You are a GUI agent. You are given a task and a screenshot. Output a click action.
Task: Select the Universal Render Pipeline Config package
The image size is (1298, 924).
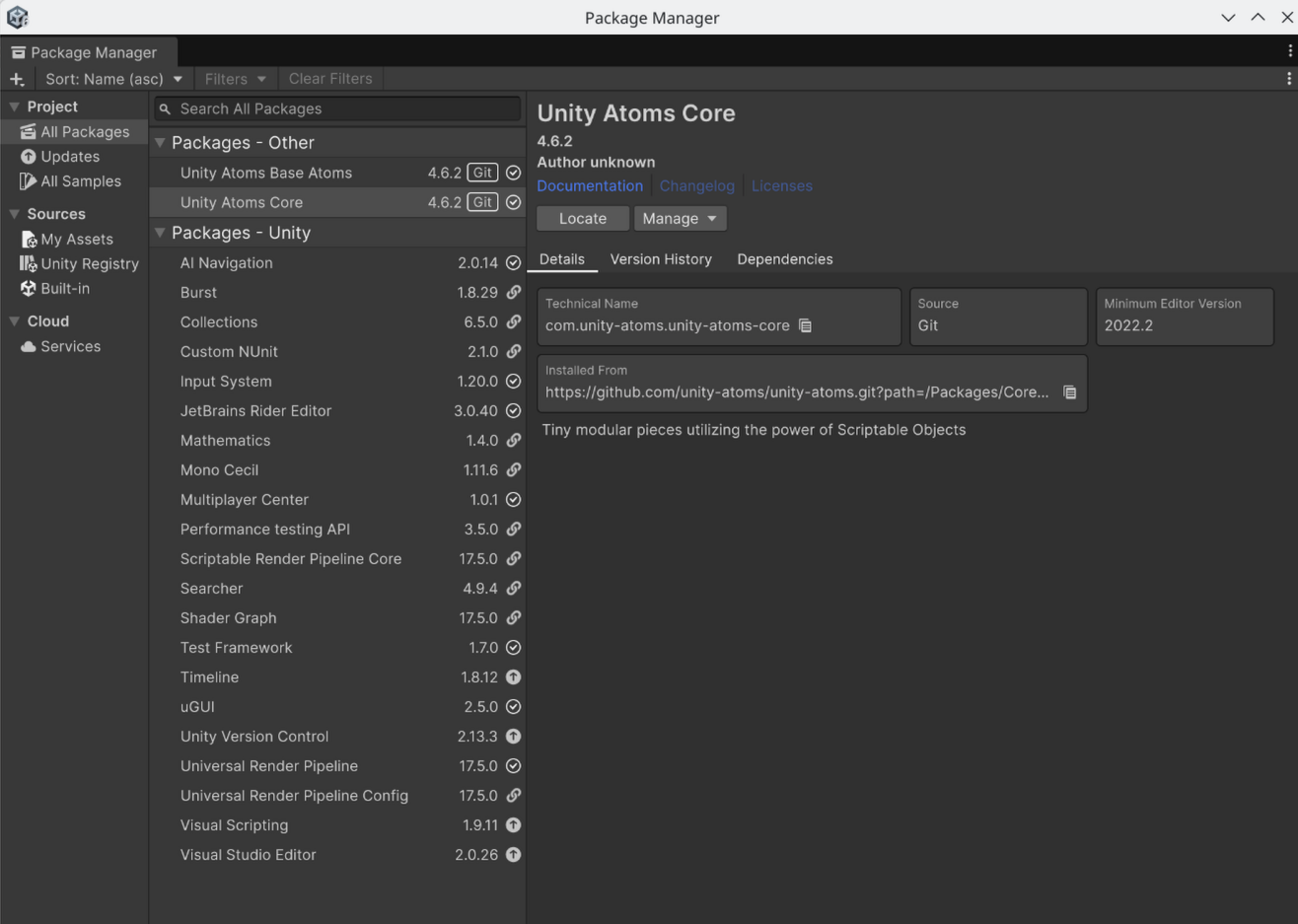(337, 796)
